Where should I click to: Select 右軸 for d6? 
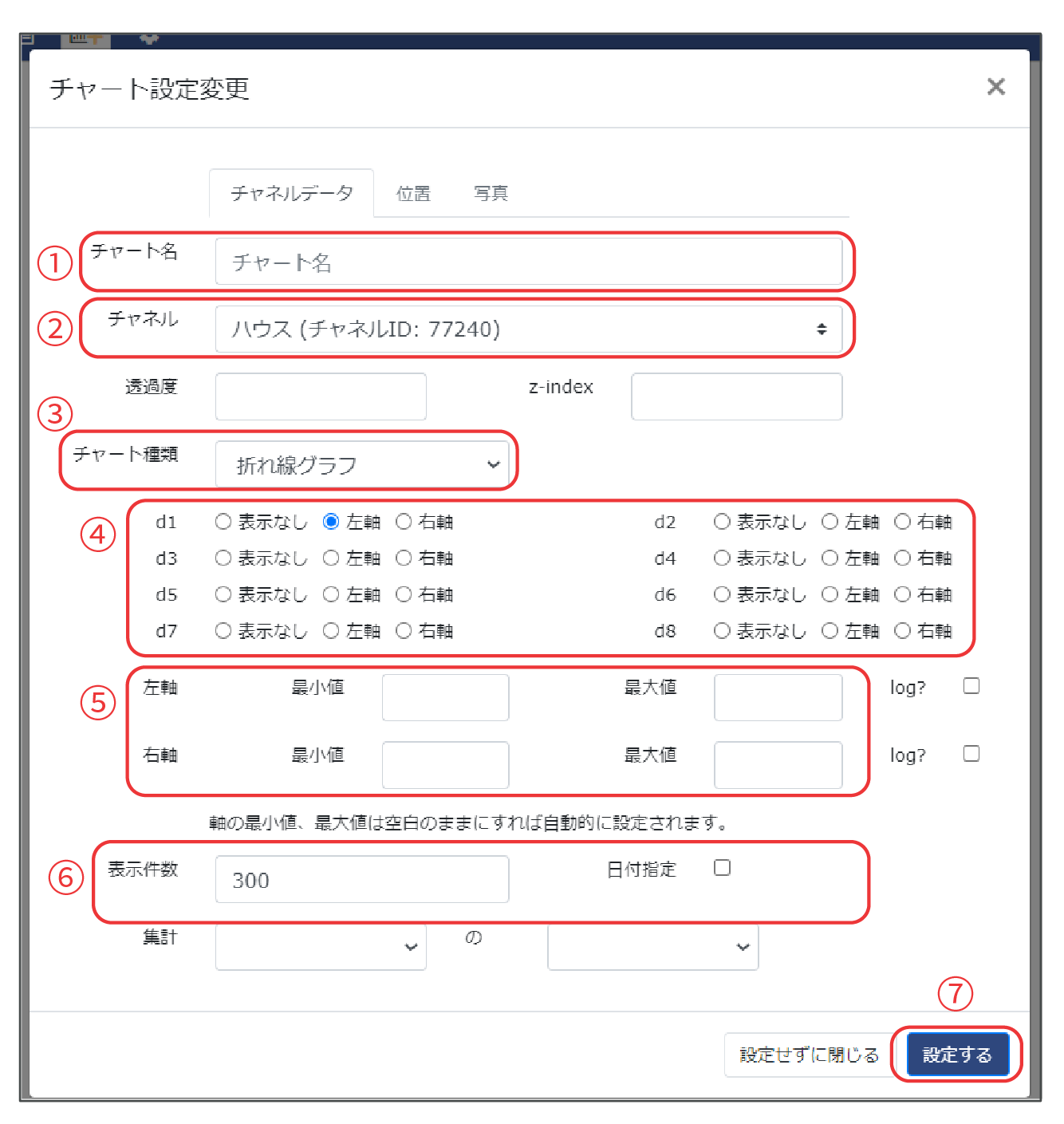point(902,594)
